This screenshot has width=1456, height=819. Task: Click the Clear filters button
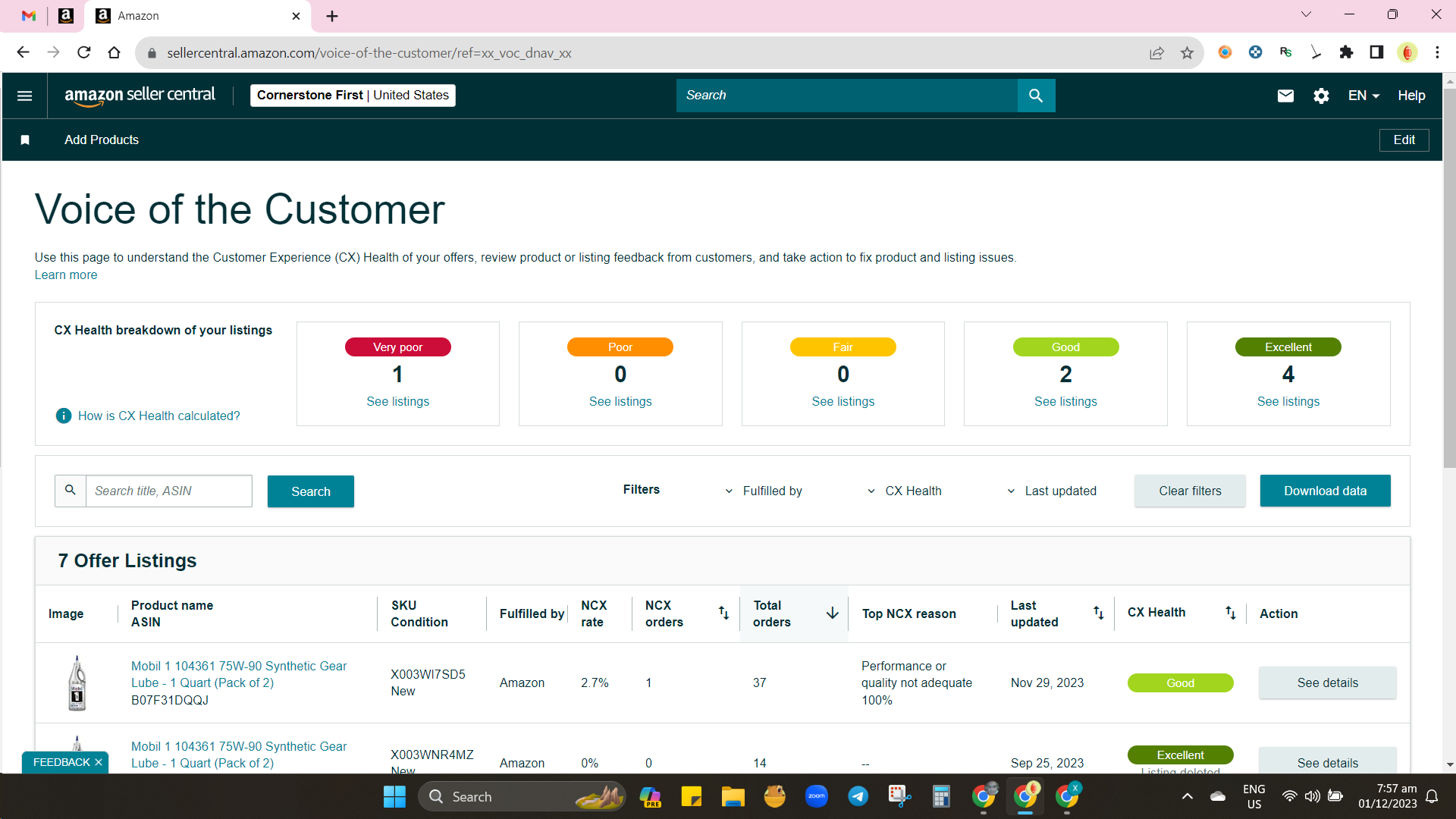pos(1190,491)
